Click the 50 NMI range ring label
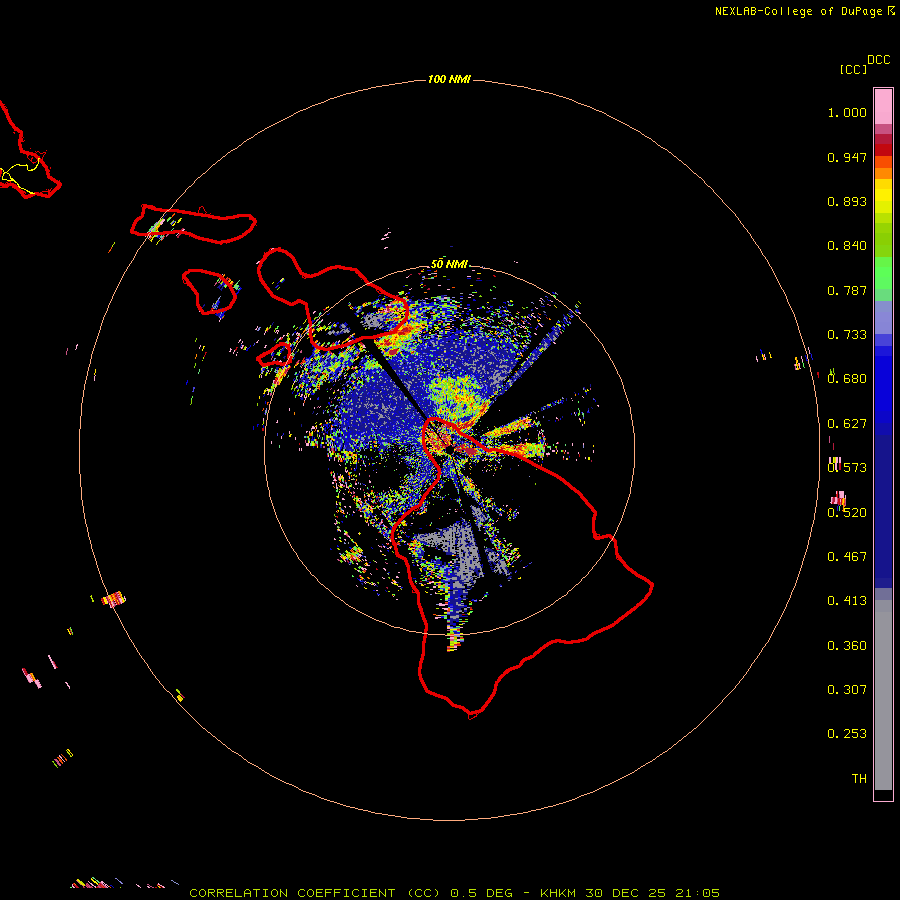 pos(449,264)
